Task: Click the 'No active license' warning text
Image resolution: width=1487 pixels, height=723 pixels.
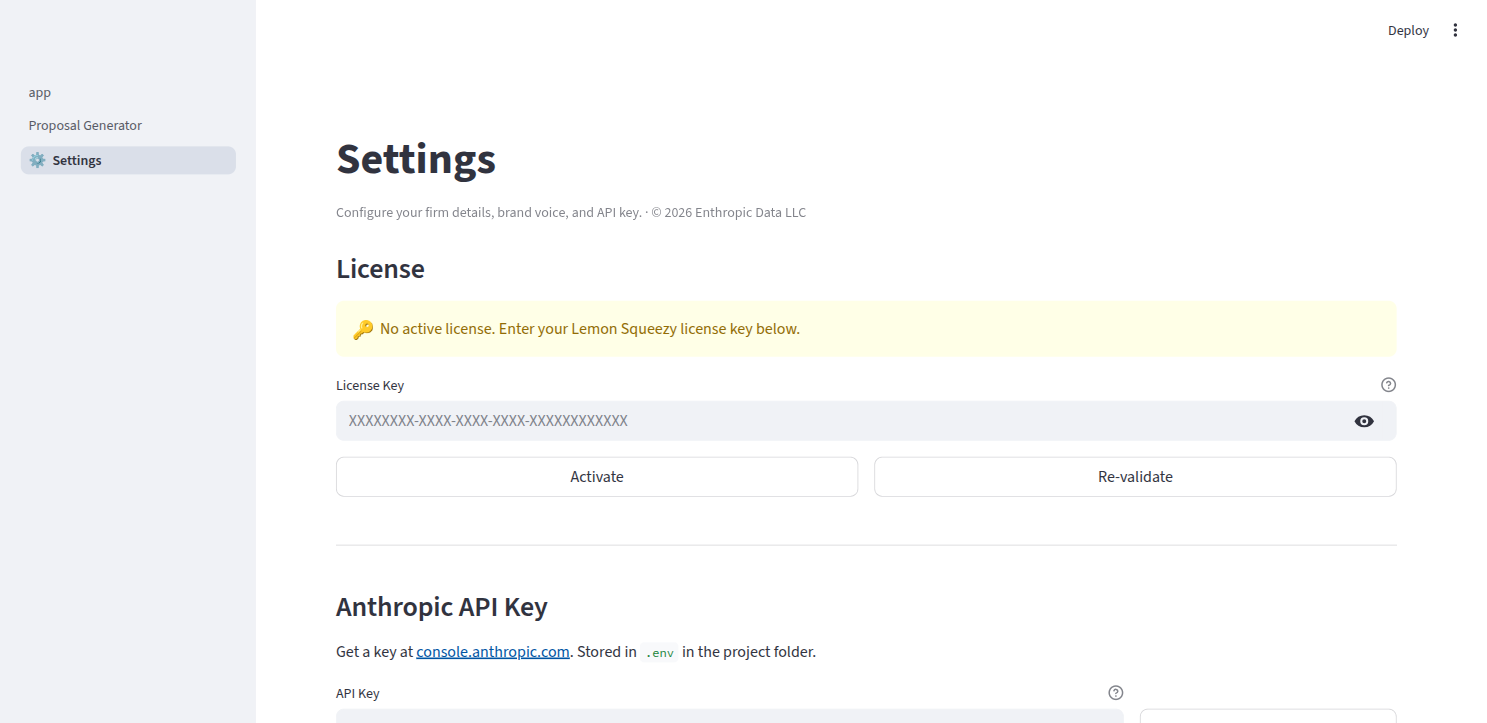Action: [x=590, y=329]
